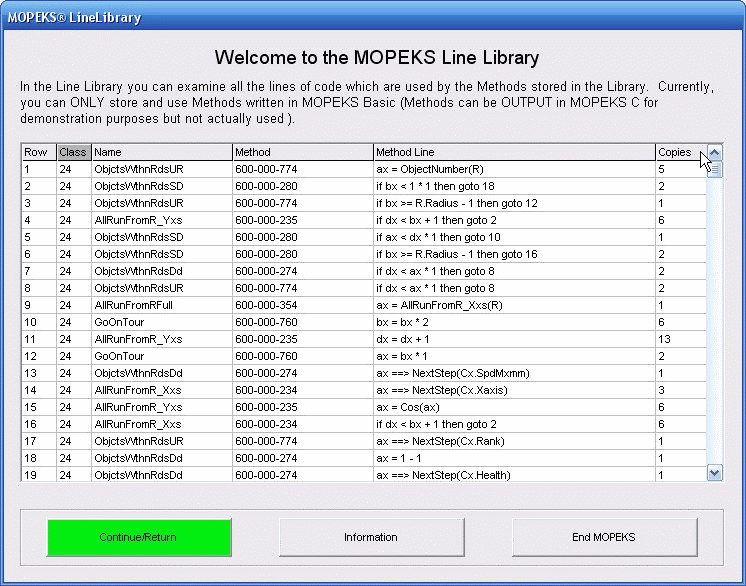Image resolution: width=746 pixels, height=586 pixels.
Task: Select 'ax ==> NextStep(Cx.Rank)' line
Action: click(514, 441)
